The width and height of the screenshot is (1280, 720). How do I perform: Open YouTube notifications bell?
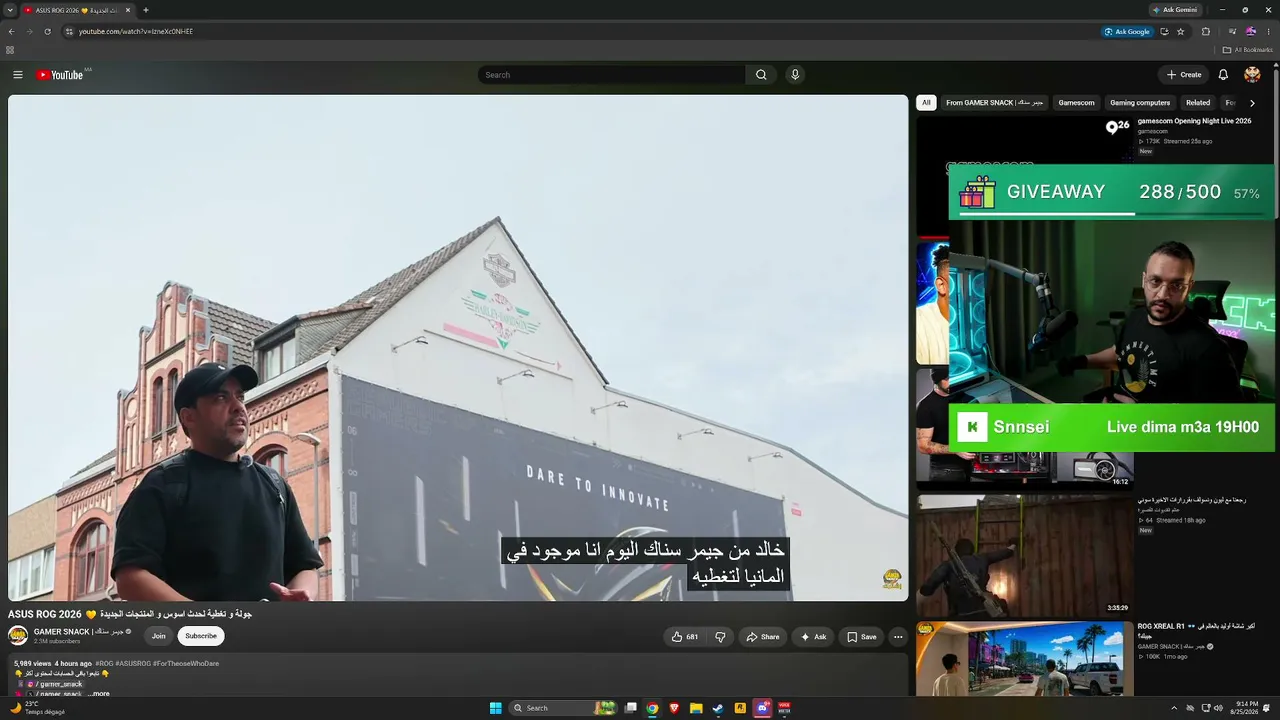click(x=1223, y=75)
